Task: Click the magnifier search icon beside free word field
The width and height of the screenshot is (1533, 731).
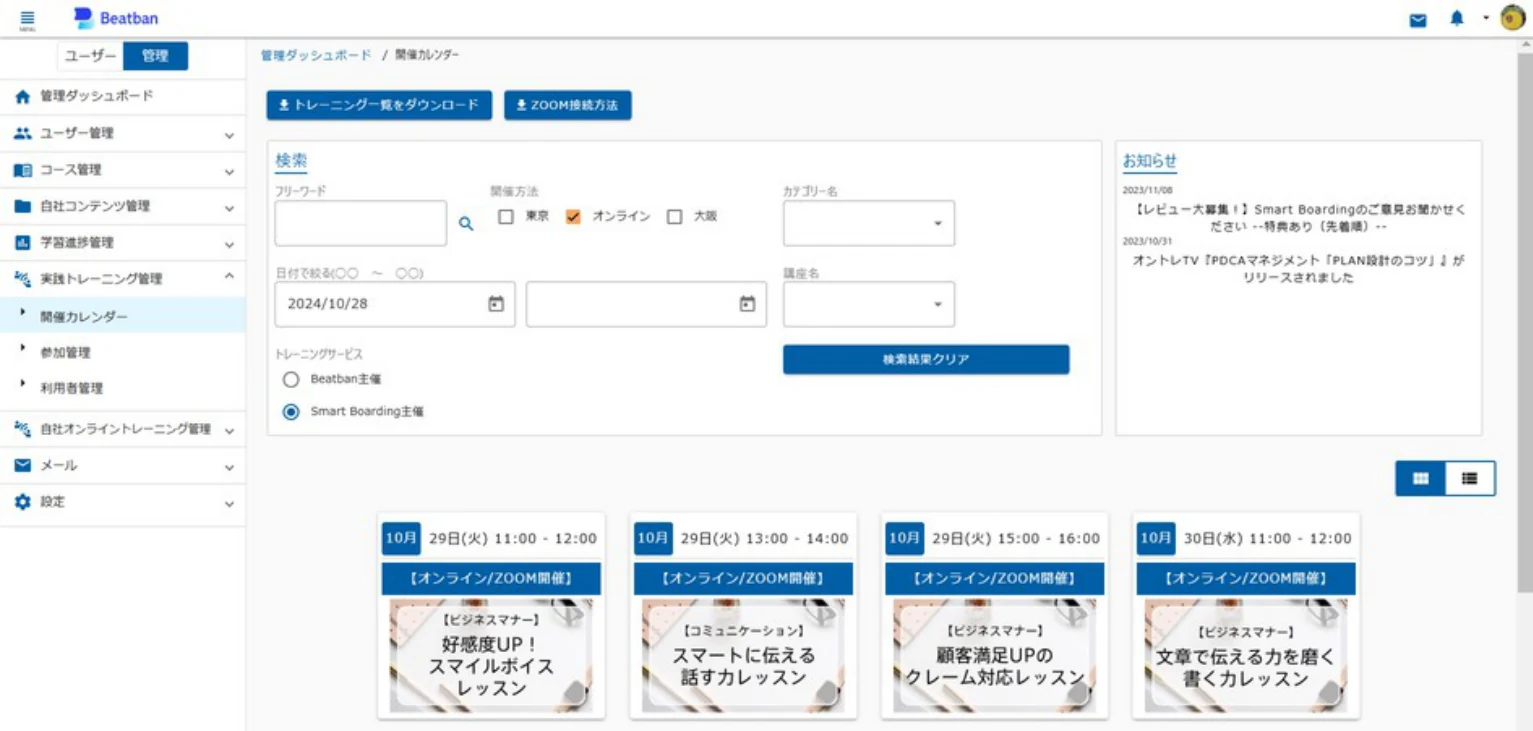Action: (466, 224)
